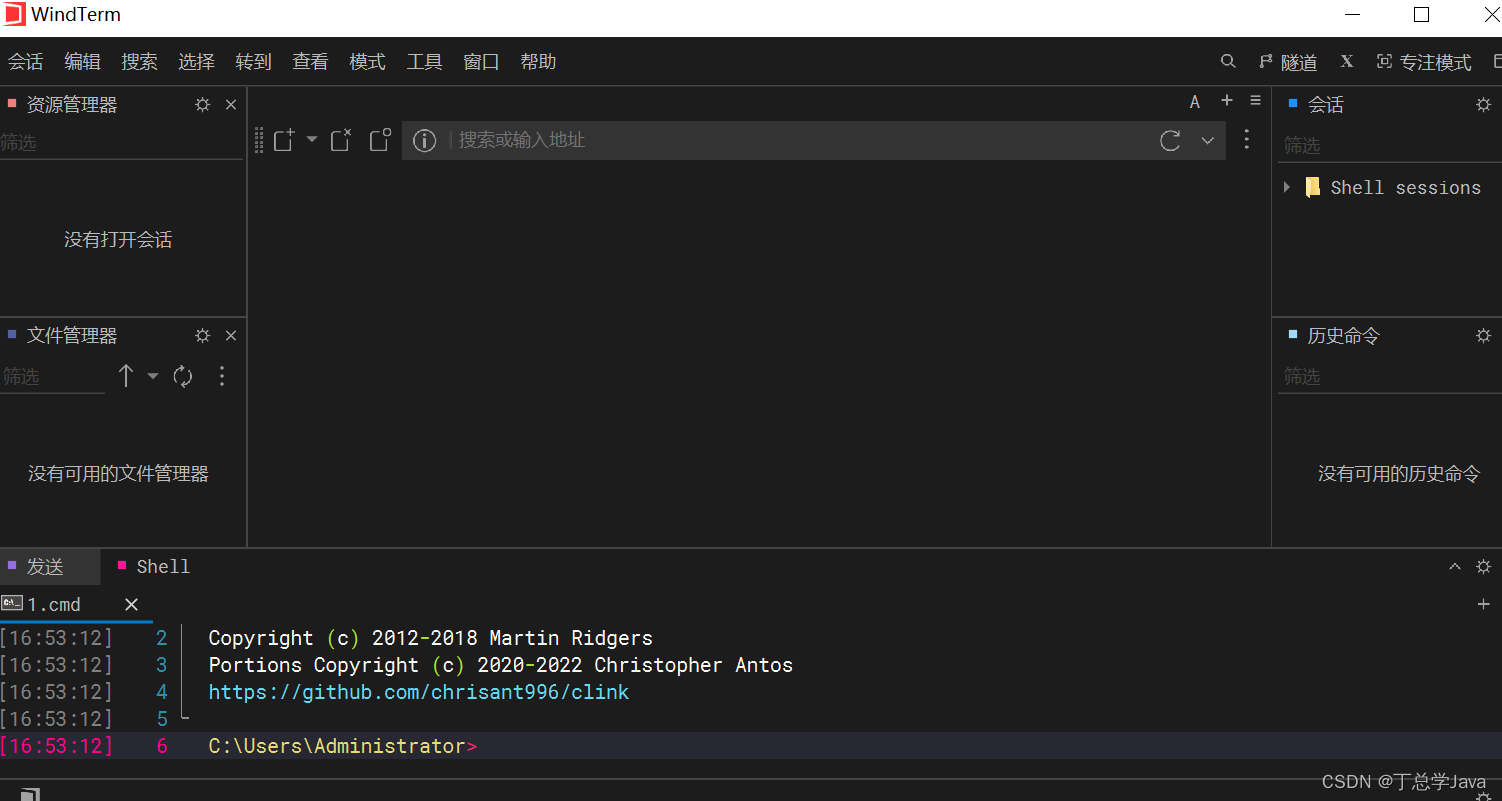1502x801 pixels.
Task: Click the A font icon above address bar
Action: [1195, 102]
